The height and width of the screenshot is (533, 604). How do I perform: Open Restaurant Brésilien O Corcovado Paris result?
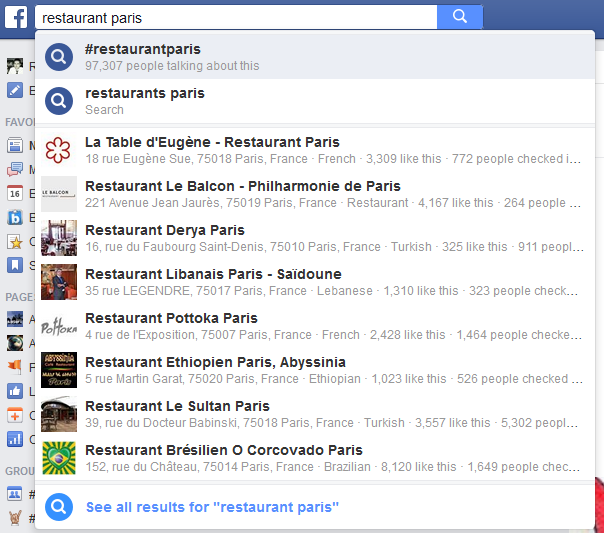[315, 458]
